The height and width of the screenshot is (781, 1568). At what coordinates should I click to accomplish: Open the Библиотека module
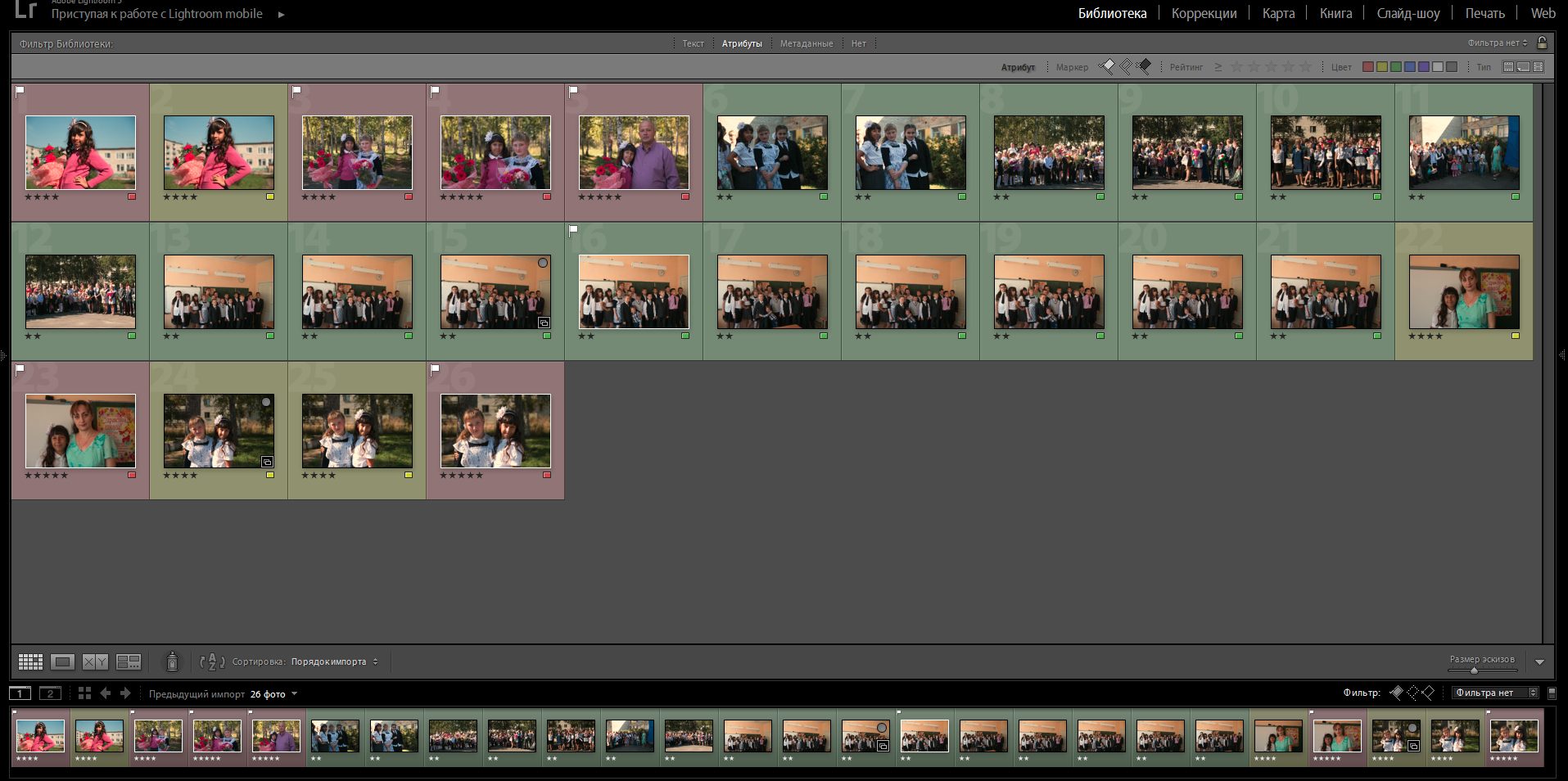pyautogui.click(x=1112, y=13)
